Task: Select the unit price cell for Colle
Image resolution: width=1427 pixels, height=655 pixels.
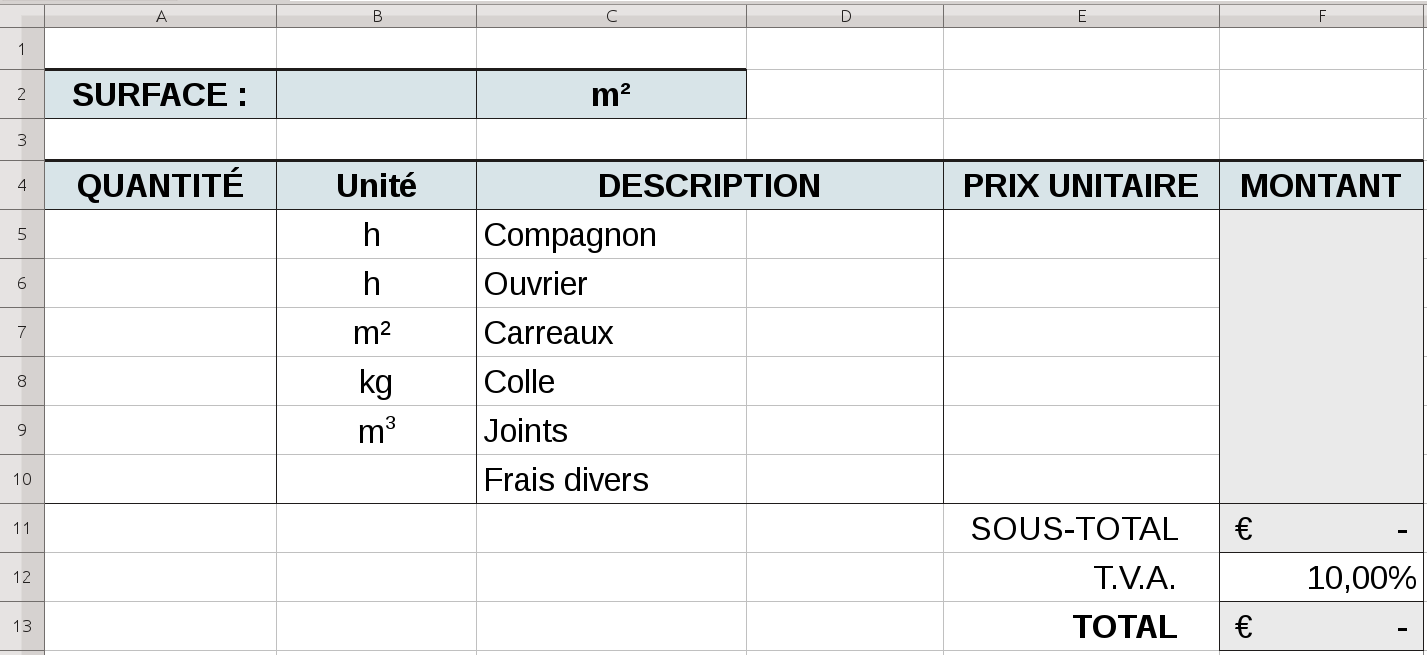Action: [x=1080, y=382]
